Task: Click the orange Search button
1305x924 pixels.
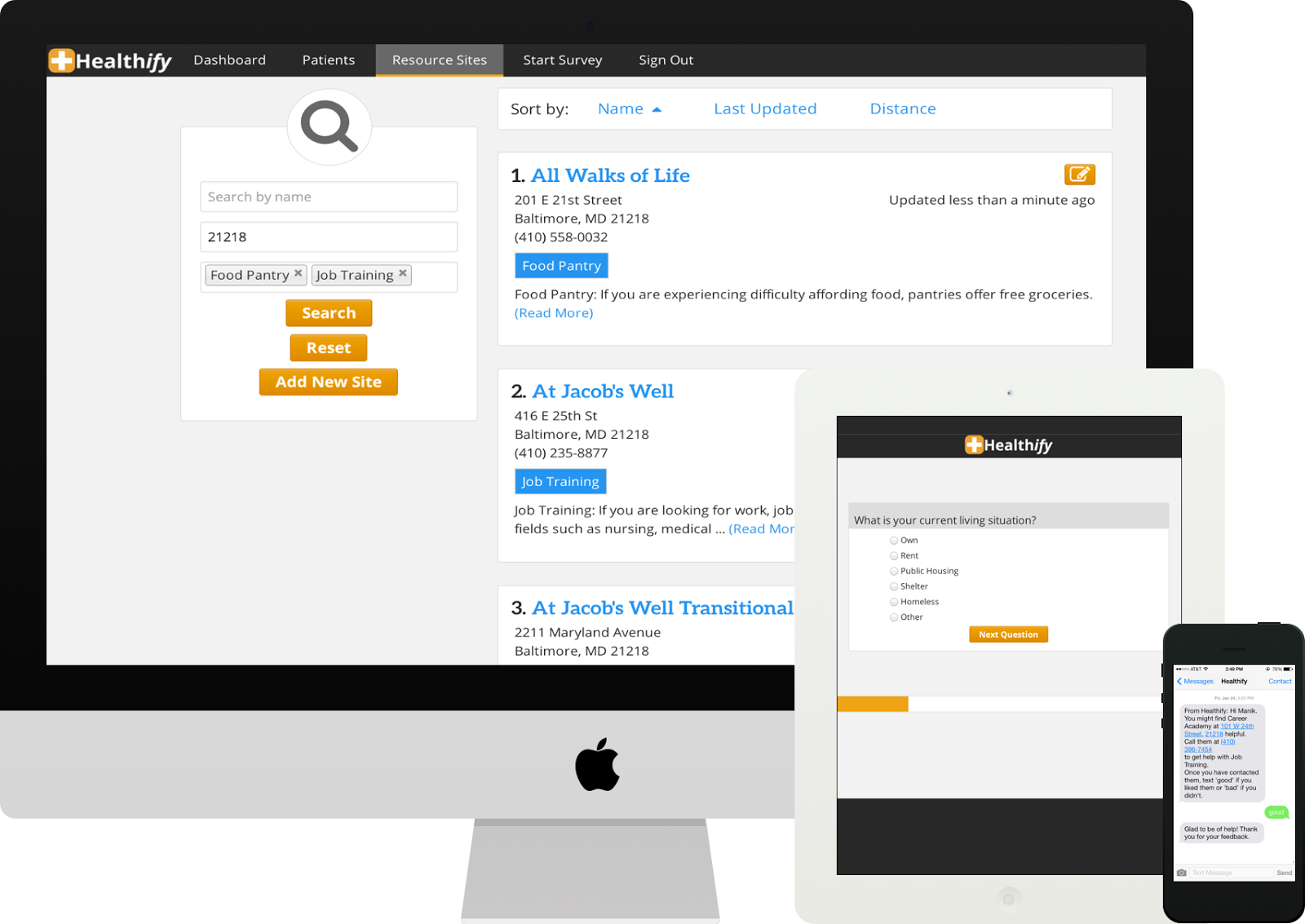Action: [329, 313]
